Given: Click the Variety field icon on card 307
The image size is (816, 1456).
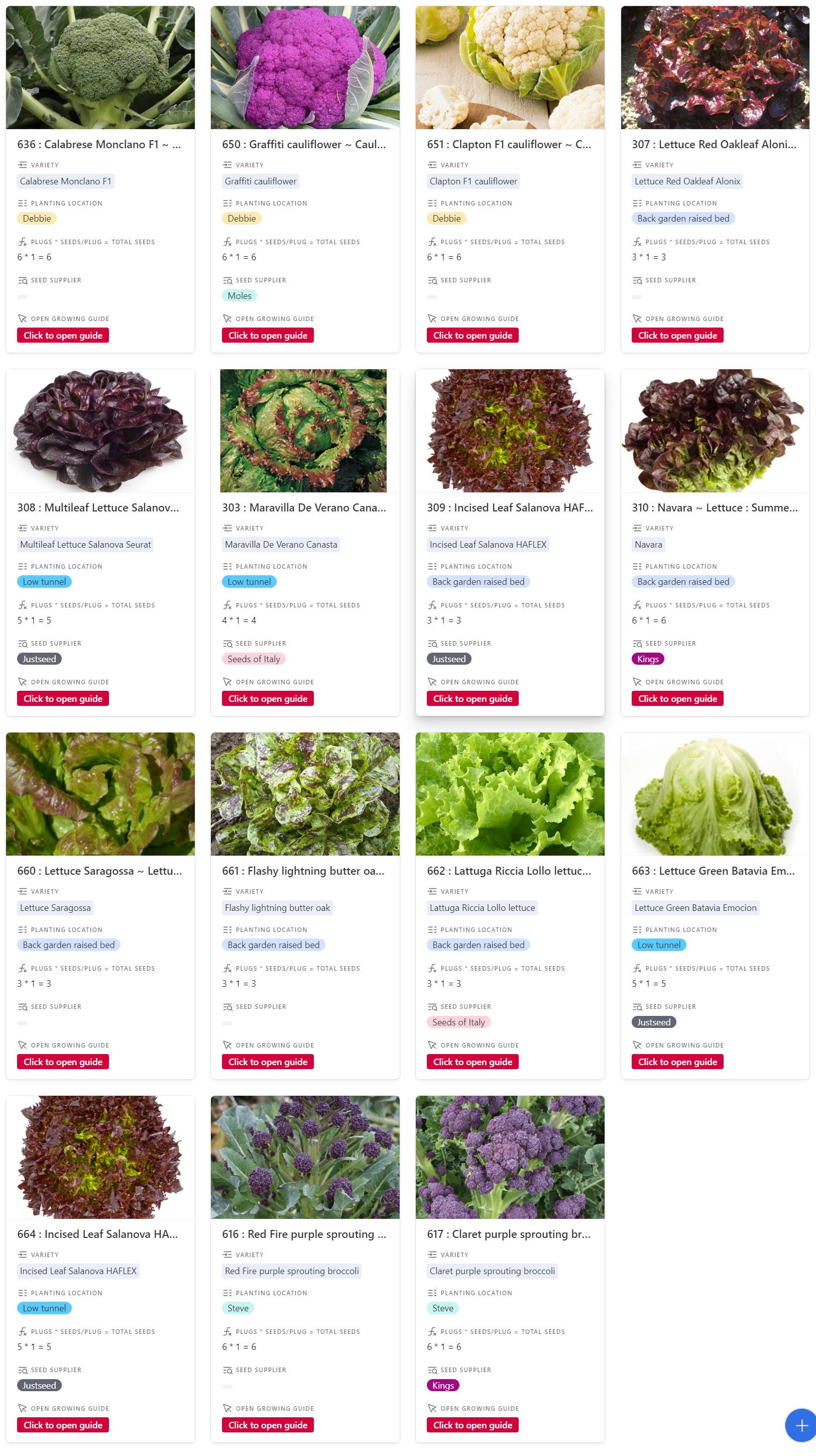Looking at the screenshot, I should coord(637,165).
